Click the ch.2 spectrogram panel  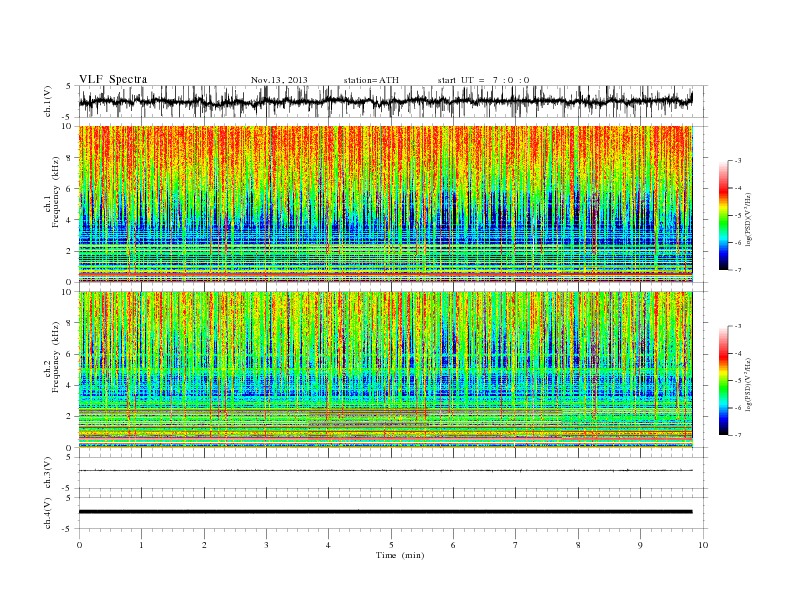pyautogui.click(x=385, y=370)
